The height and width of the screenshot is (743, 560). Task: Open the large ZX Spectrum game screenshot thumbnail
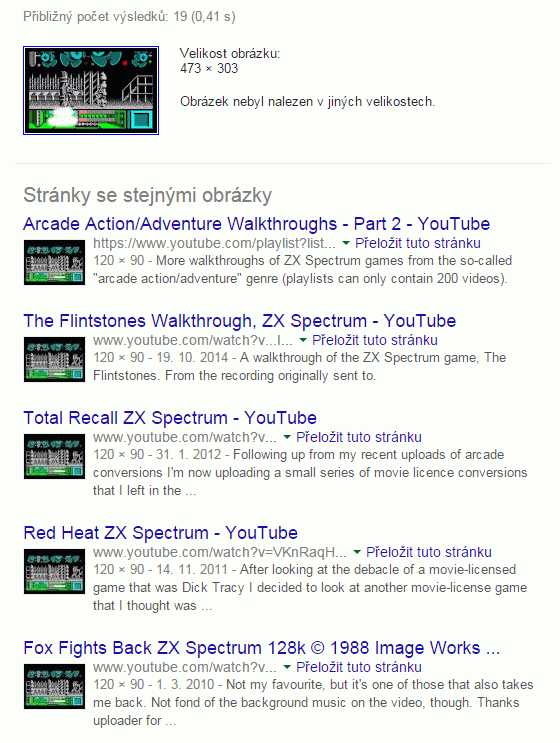tap(91, 91)
